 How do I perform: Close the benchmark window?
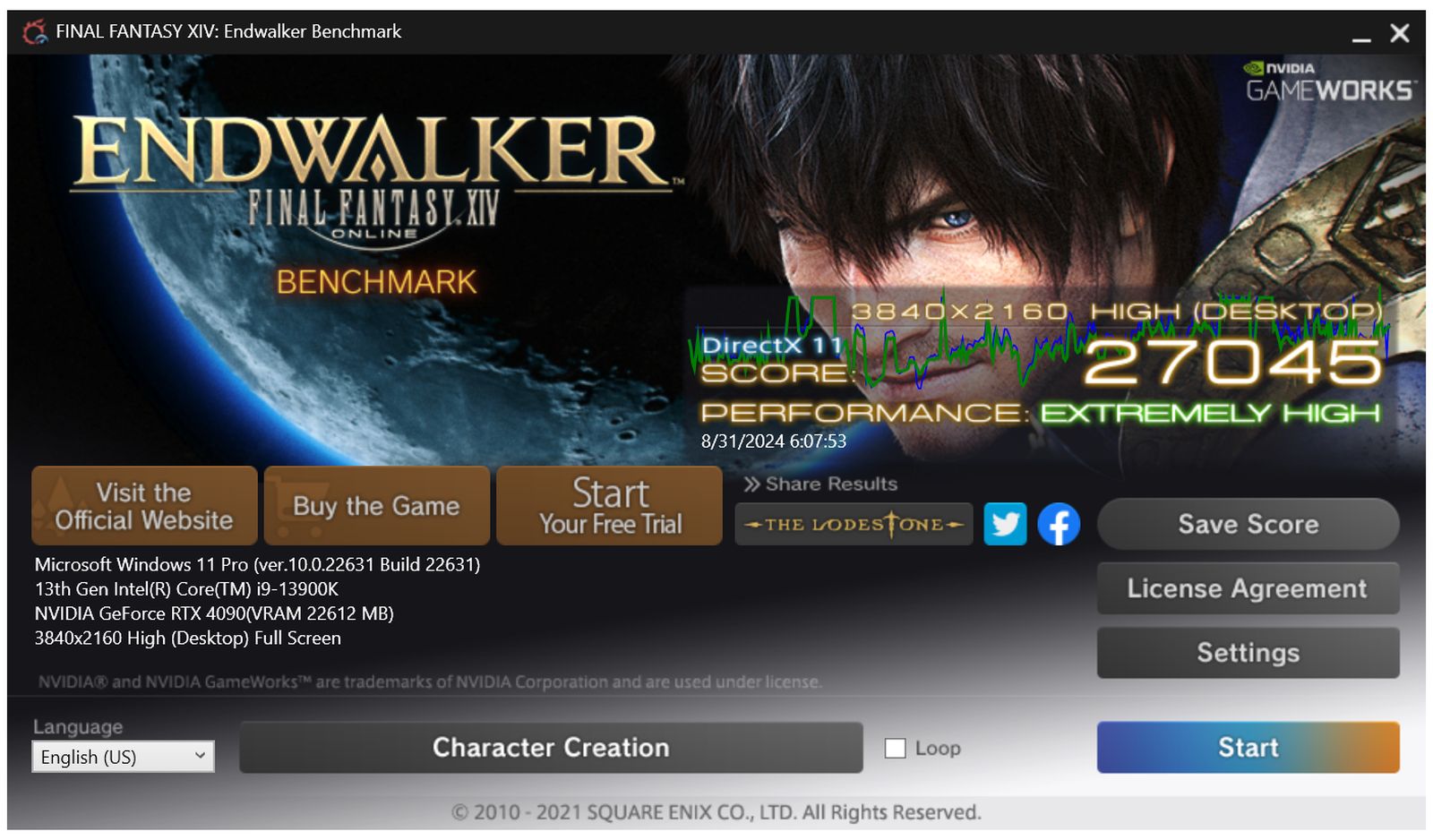[x=1400, y=33]
